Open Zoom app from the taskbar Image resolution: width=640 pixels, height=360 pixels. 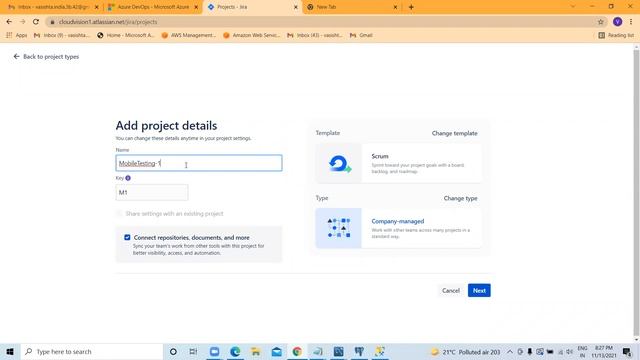[x=214, y=351]
